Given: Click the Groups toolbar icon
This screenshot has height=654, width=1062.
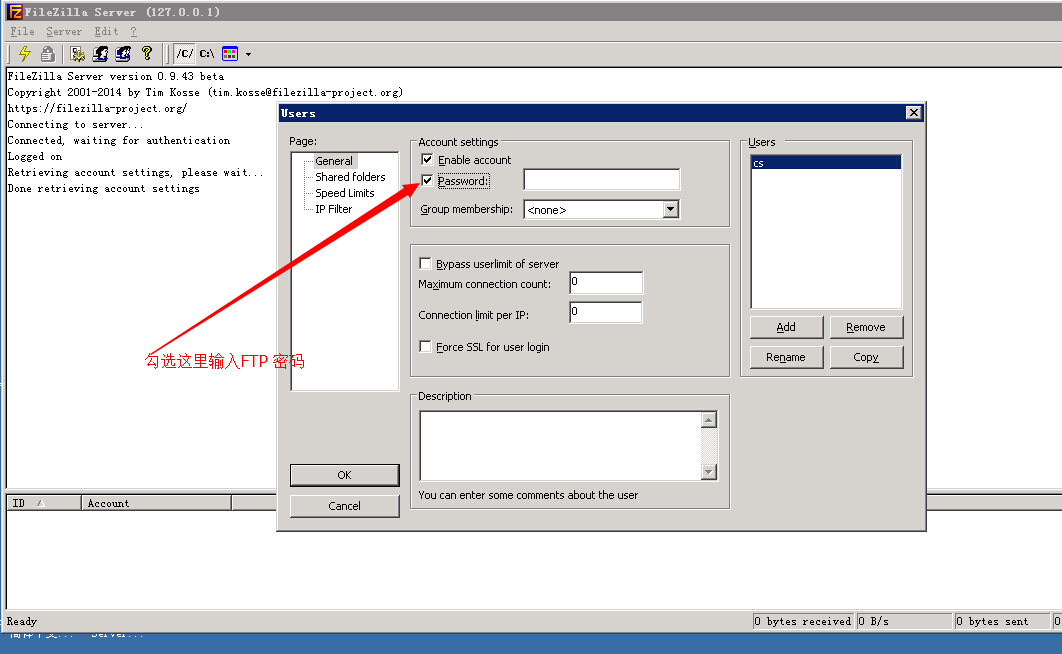Looking at the screenshot, I should [123, 53].
